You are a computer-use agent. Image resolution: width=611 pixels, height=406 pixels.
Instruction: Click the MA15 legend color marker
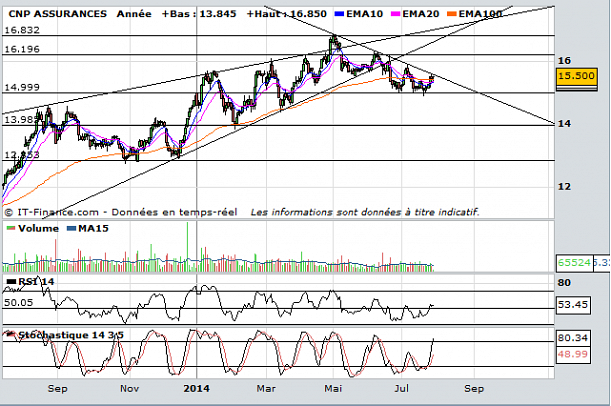[x=72, y=228]
